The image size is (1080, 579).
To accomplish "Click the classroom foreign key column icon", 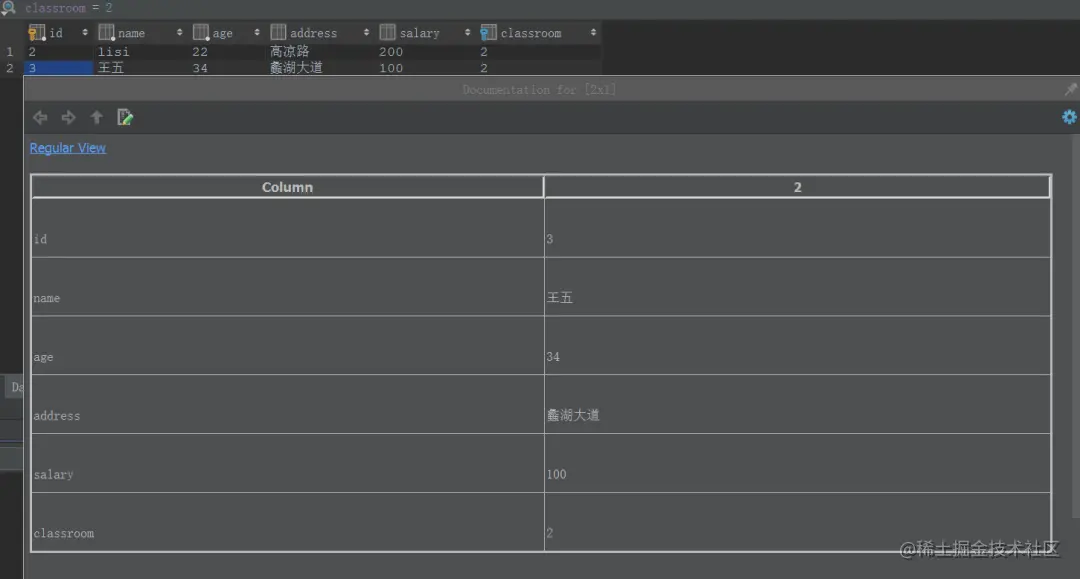I will point(488,32).
